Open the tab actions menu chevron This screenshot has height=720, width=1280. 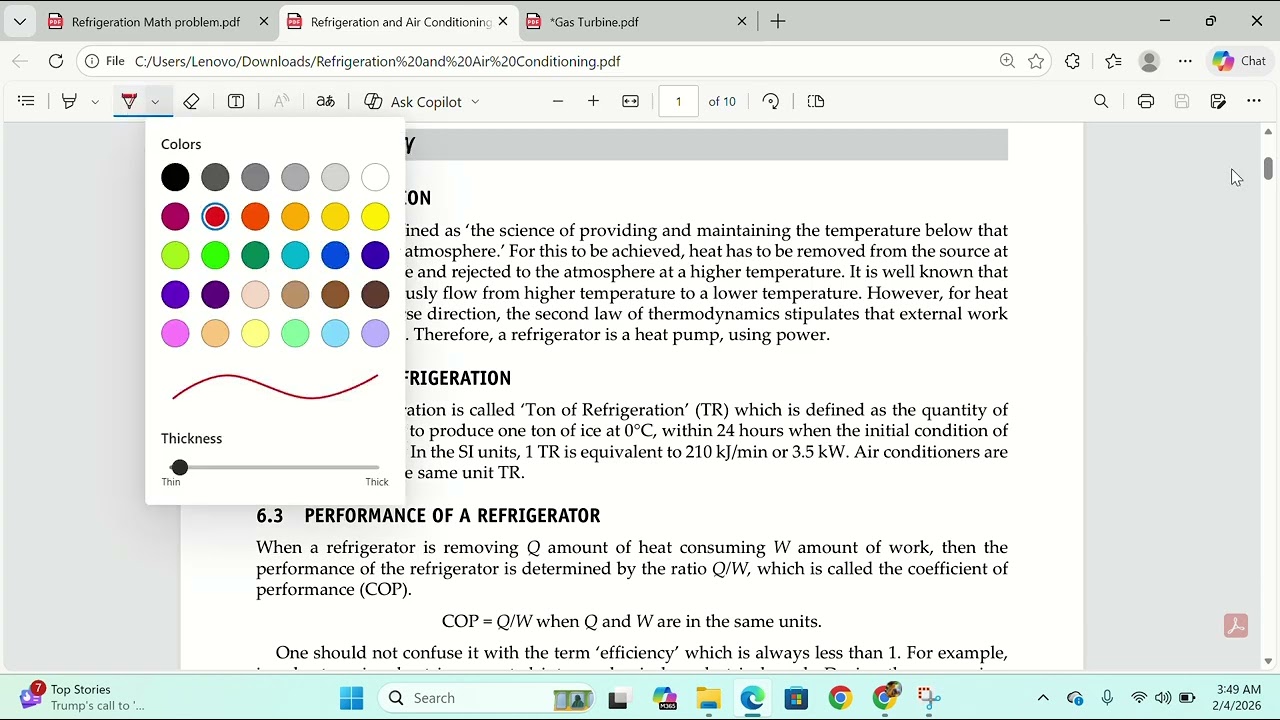point(20,21)
